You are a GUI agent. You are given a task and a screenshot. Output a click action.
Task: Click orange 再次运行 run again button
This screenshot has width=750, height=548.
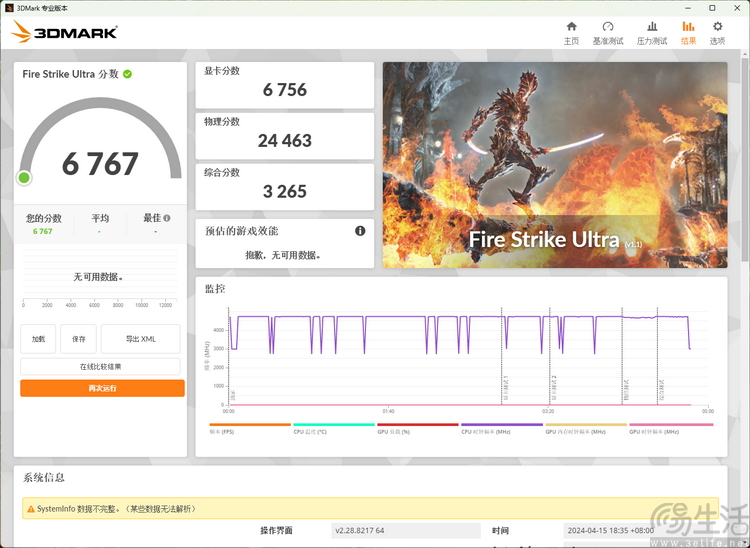coord(102,388)
